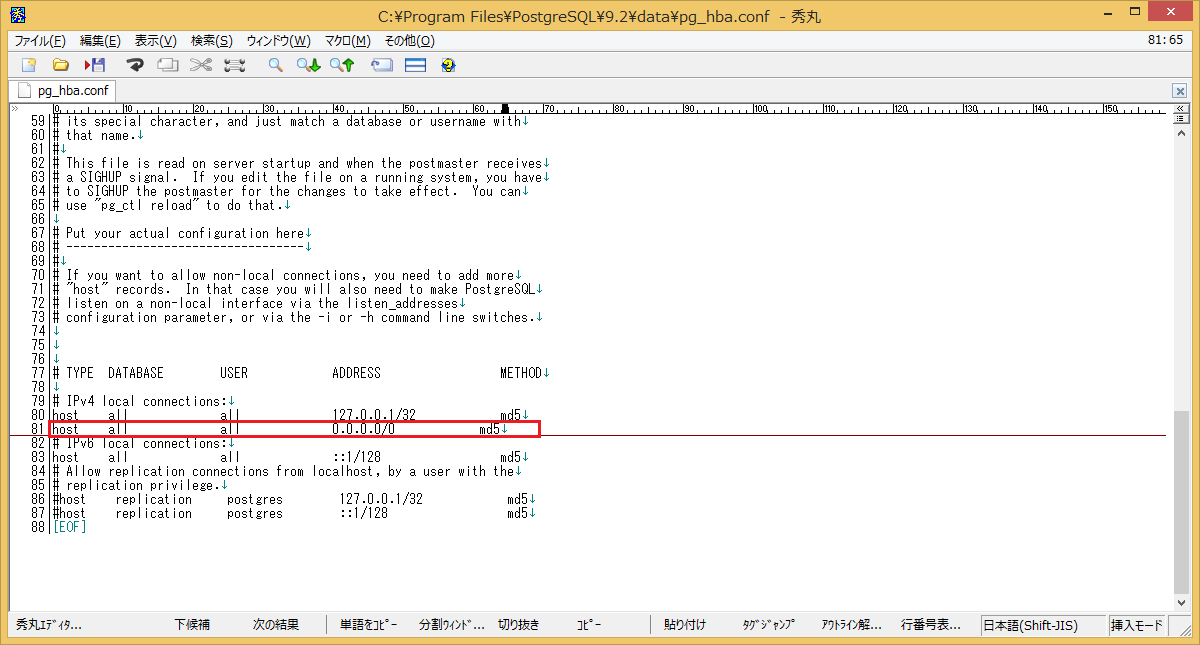Click '# IPv4 local connections:' comment line
The height and width of the screenshot is (645, 1200).
point(140,401)
